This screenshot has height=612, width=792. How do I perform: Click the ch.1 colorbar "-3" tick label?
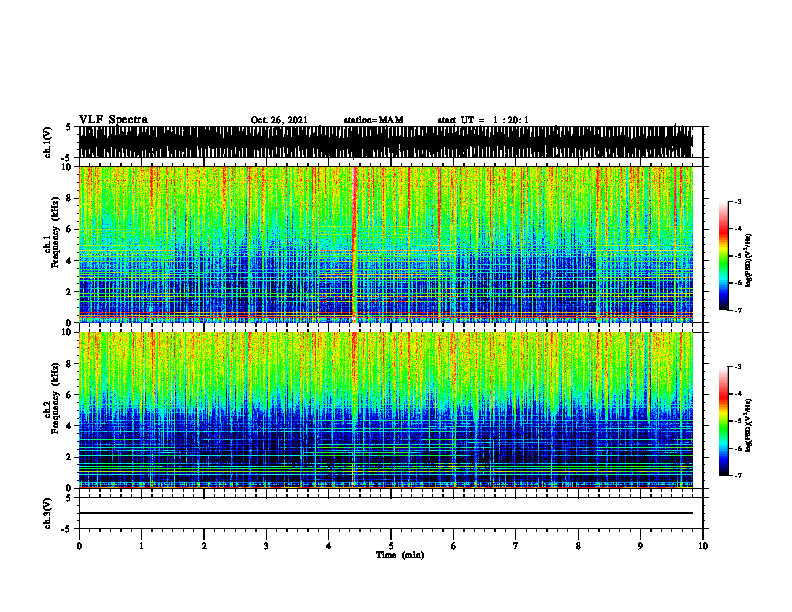click(x=738, y=201)
